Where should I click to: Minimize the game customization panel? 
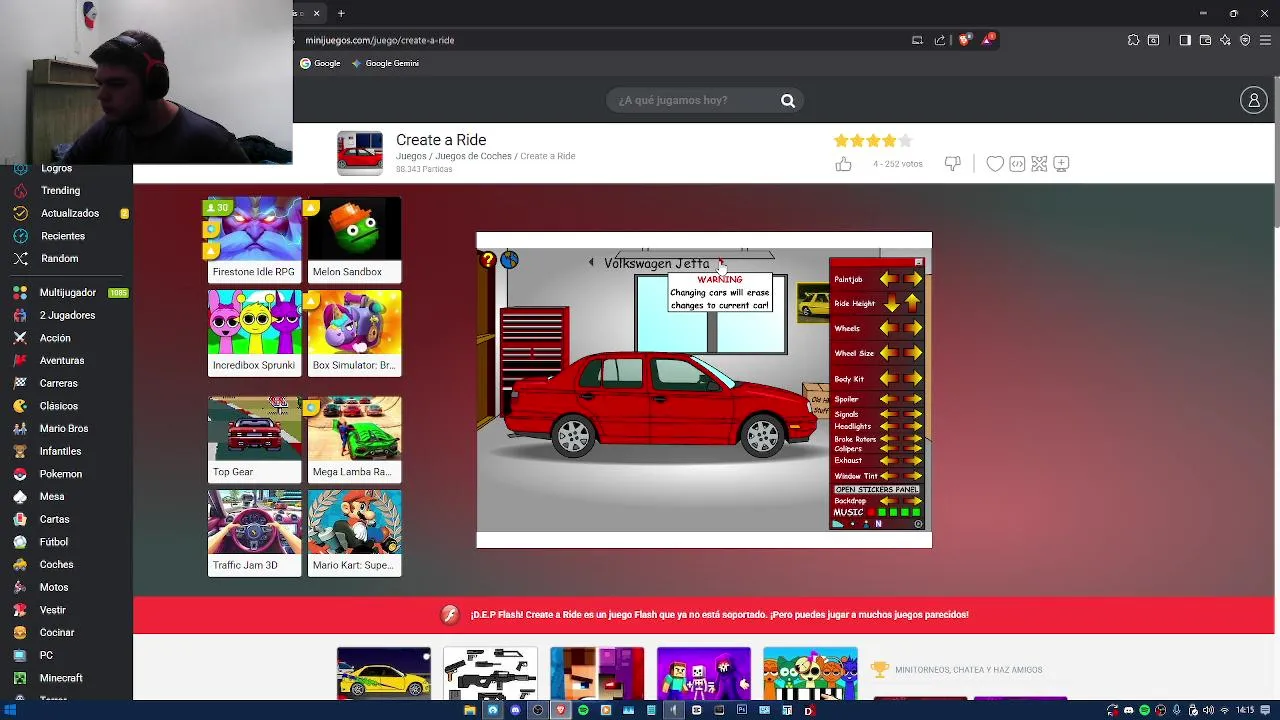coord(919,262)
